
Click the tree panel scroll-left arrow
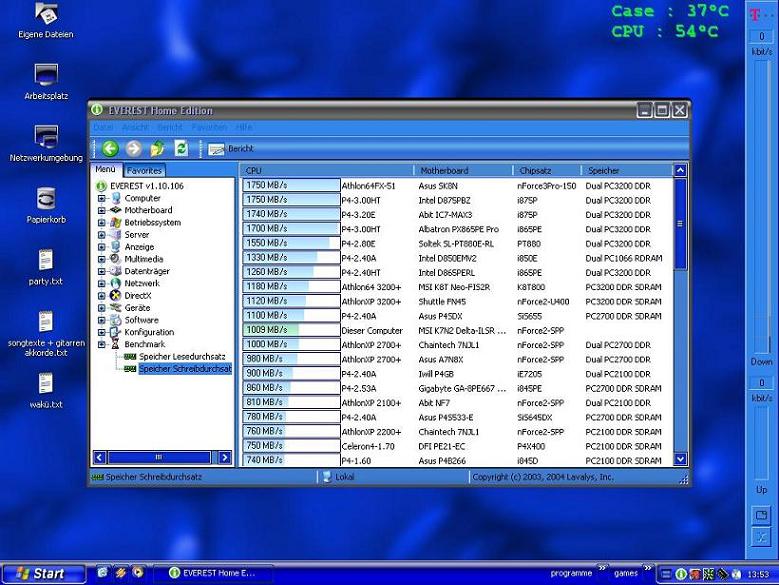[99, 457]
